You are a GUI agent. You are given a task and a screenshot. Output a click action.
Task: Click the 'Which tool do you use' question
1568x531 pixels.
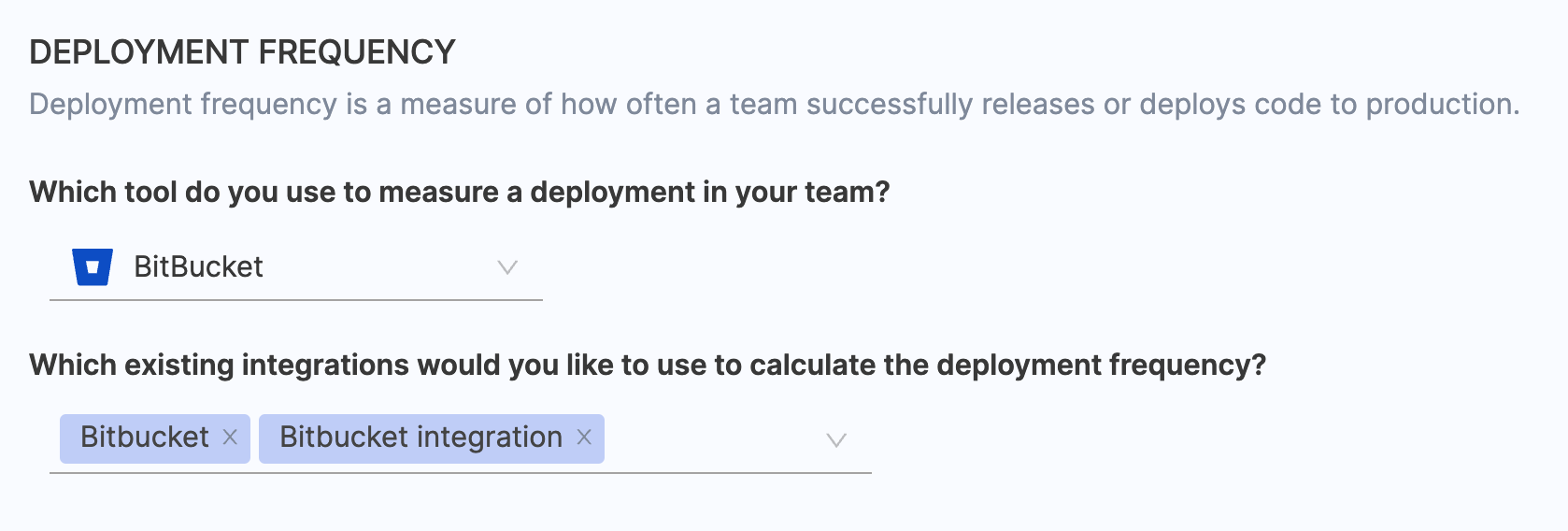coord(459,192)
